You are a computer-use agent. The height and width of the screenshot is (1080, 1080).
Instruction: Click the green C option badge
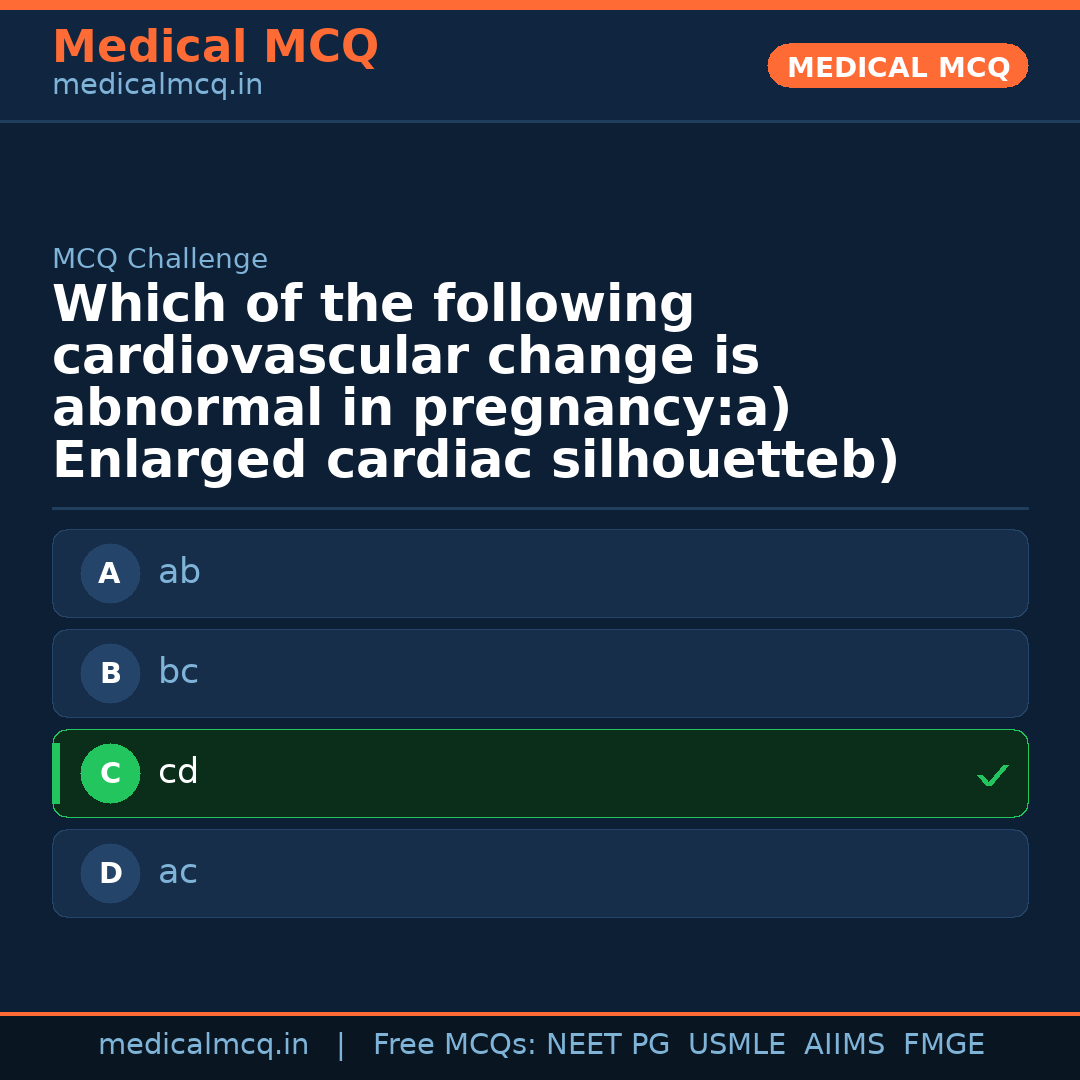(110, 773)
